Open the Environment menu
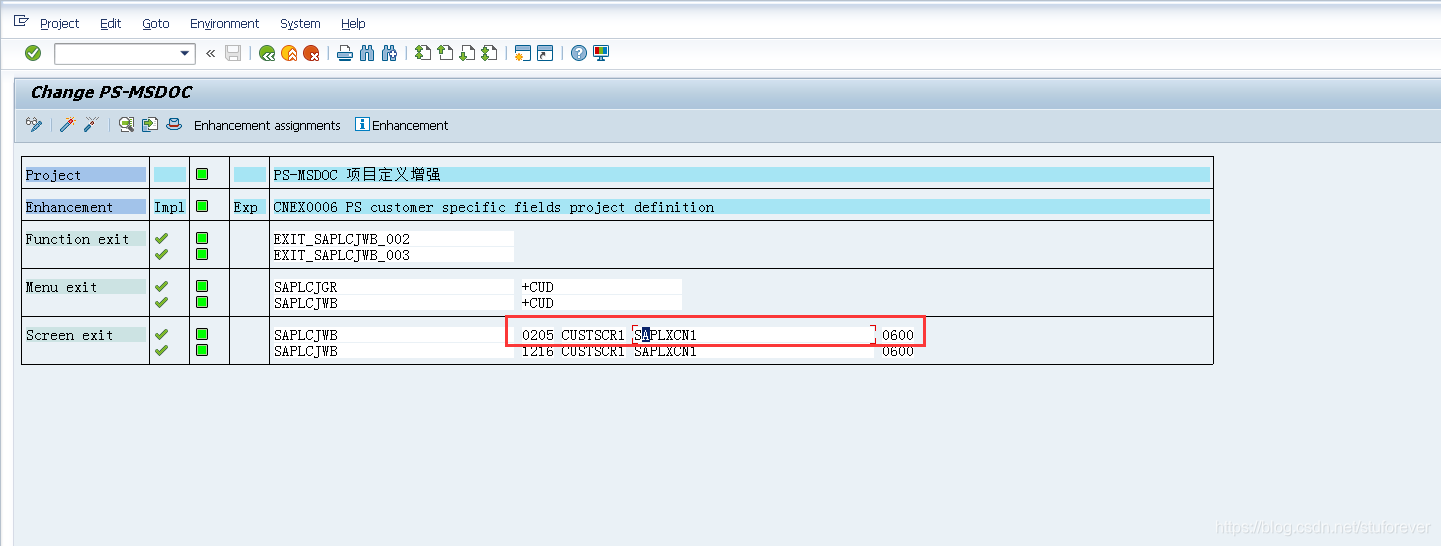 225,23
